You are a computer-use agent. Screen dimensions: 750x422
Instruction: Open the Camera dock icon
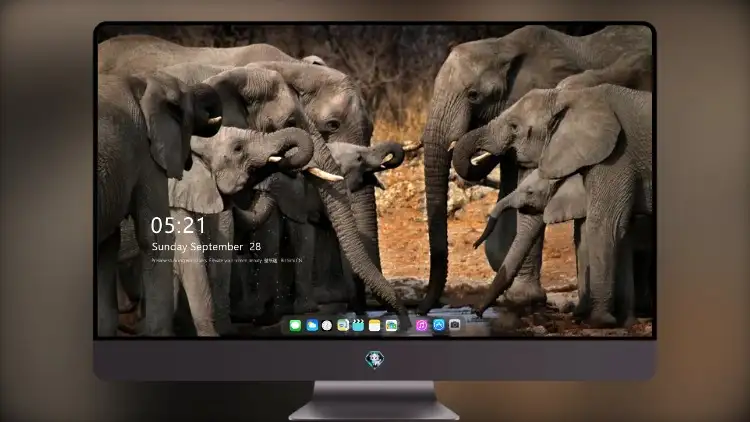click(x=455, y=325)
